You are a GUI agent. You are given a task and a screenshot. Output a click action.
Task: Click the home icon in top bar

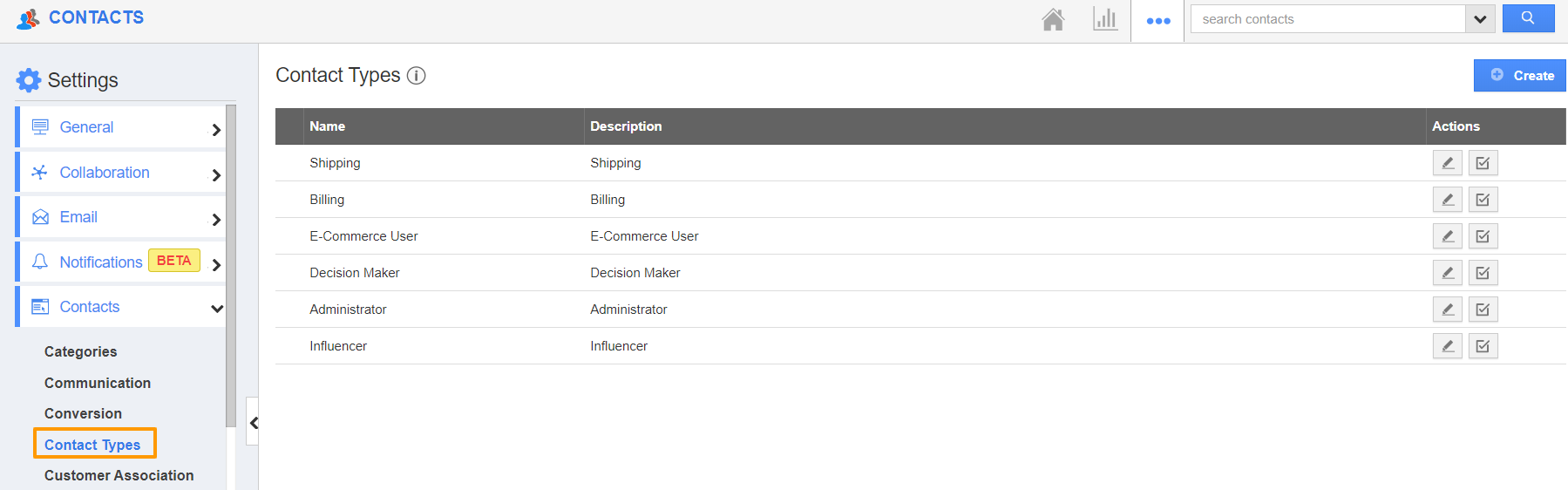[1053, 19]
